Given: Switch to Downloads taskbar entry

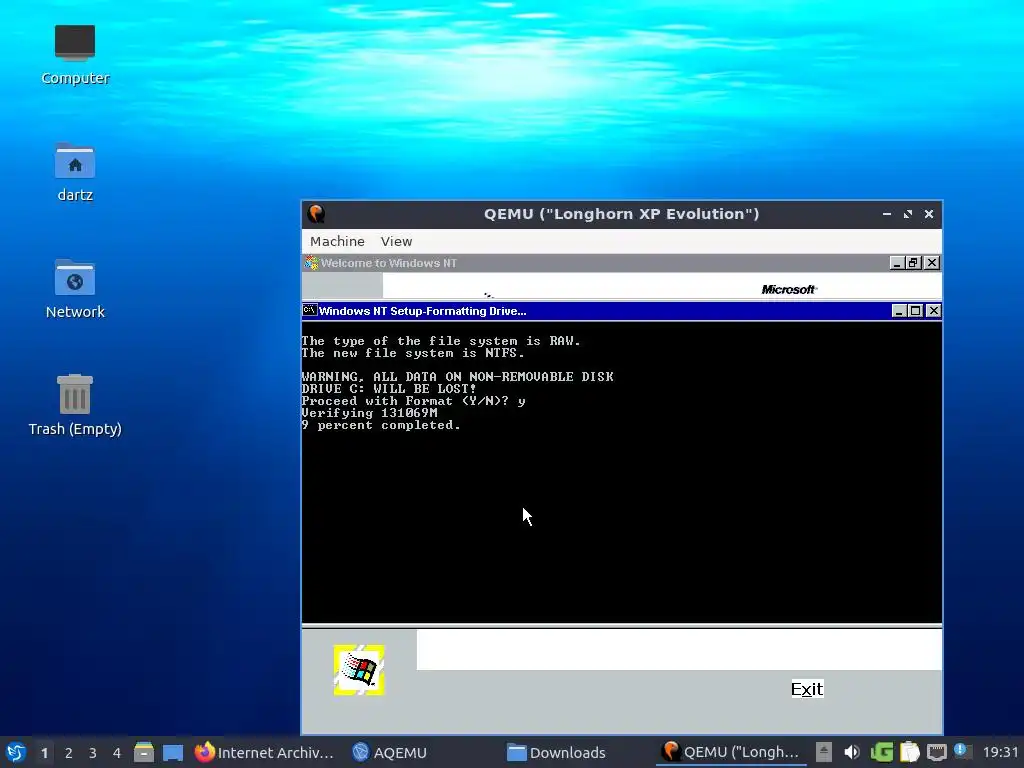Looking at the screenshot, I should tap(556, 752).
